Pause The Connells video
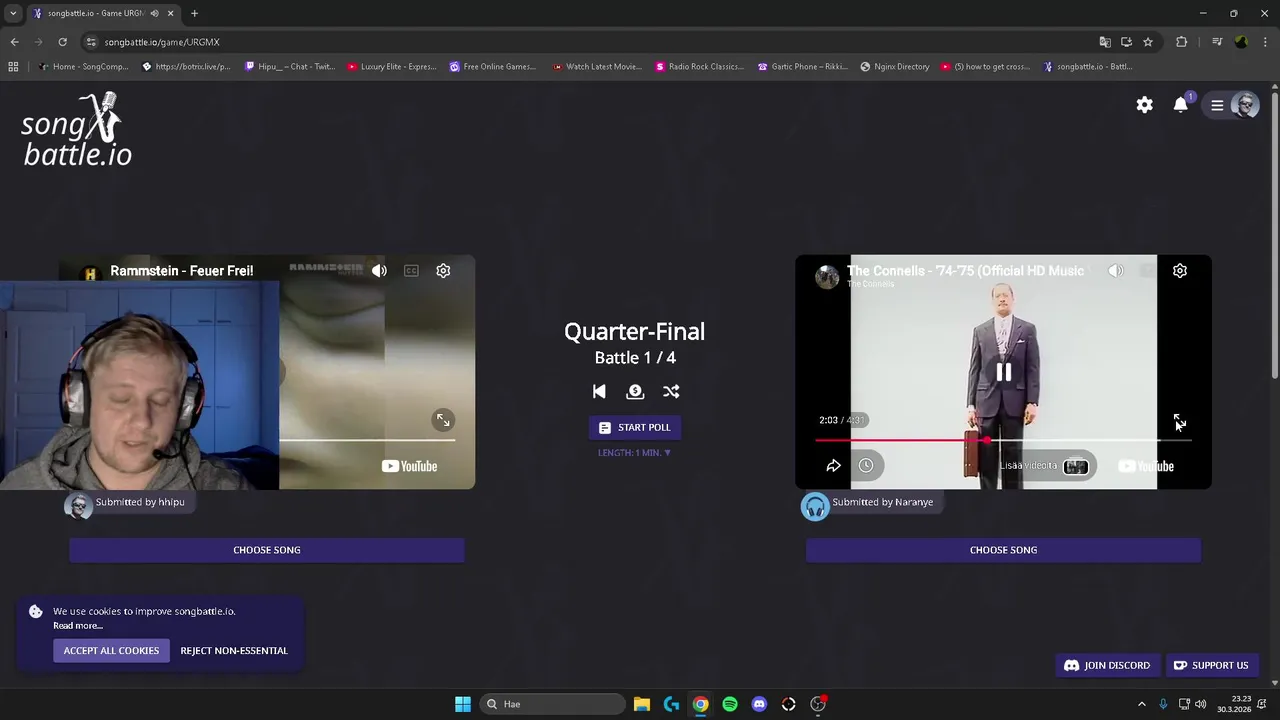The height and width of the screenshot is (720, 1280). 1003,373
